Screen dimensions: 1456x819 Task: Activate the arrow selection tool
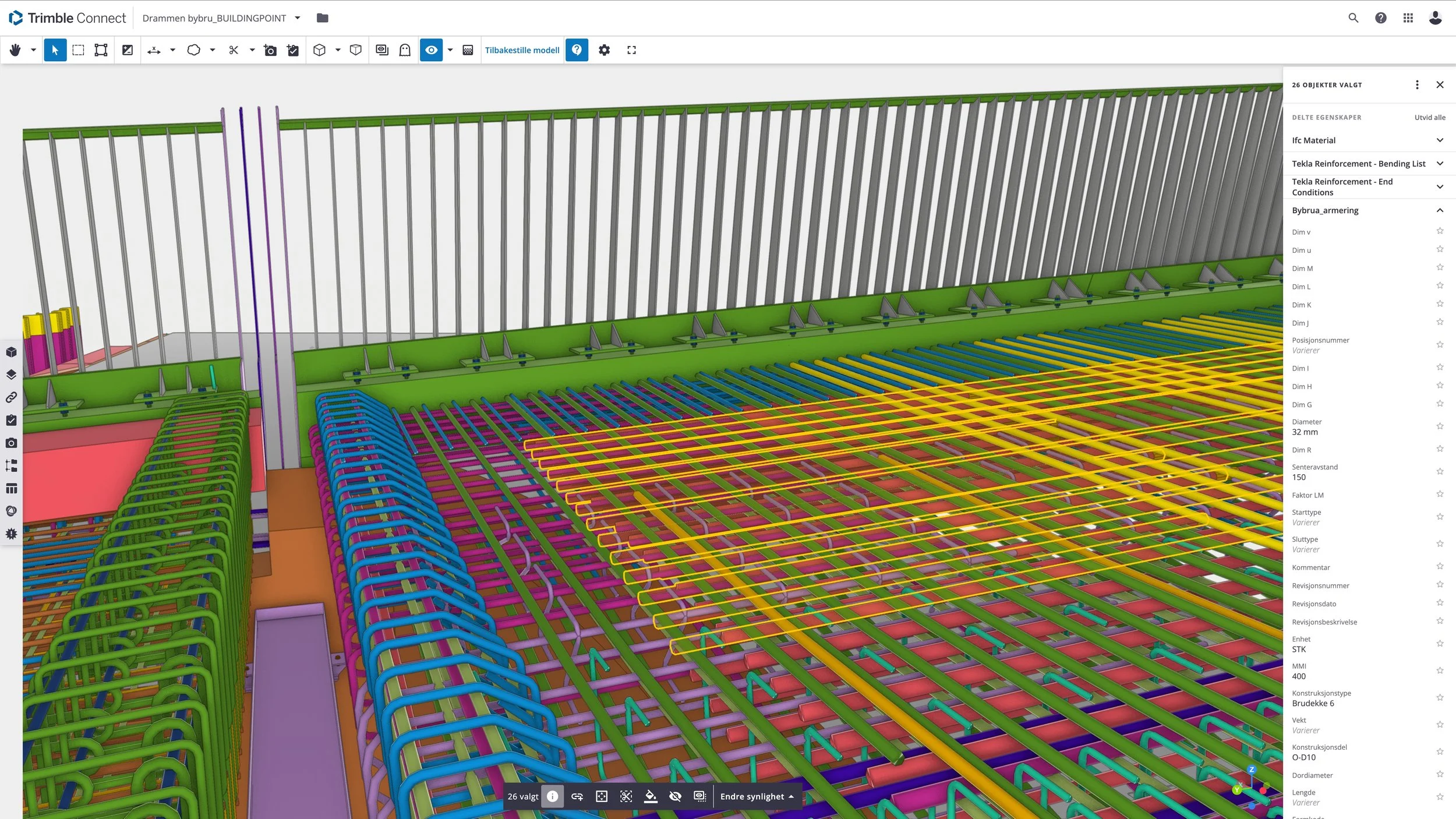click(x=55, y=50)
